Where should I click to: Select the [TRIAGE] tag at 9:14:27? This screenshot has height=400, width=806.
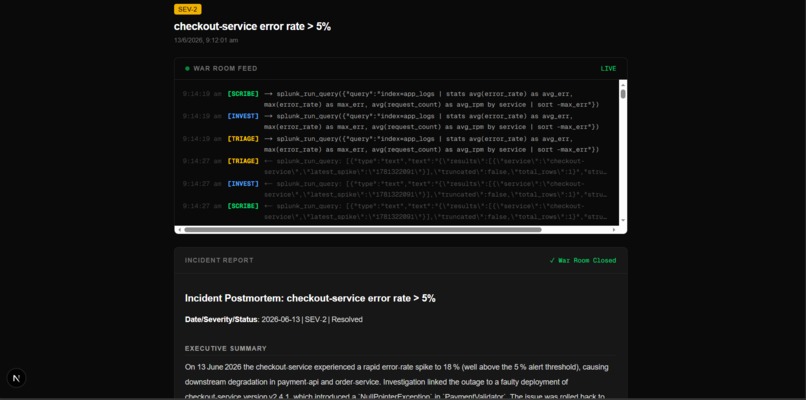pyautogui.click(x=243, y=161)
